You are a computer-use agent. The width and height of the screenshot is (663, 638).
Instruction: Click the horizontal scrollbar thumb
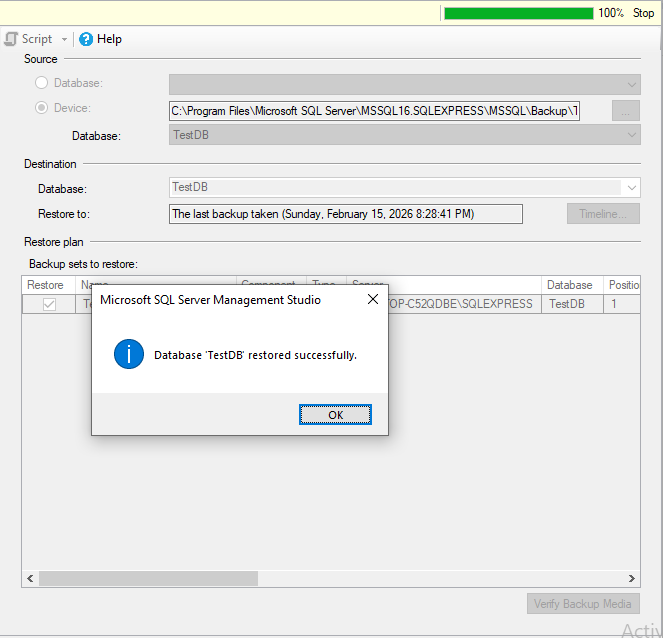click(x=148, y=578)
